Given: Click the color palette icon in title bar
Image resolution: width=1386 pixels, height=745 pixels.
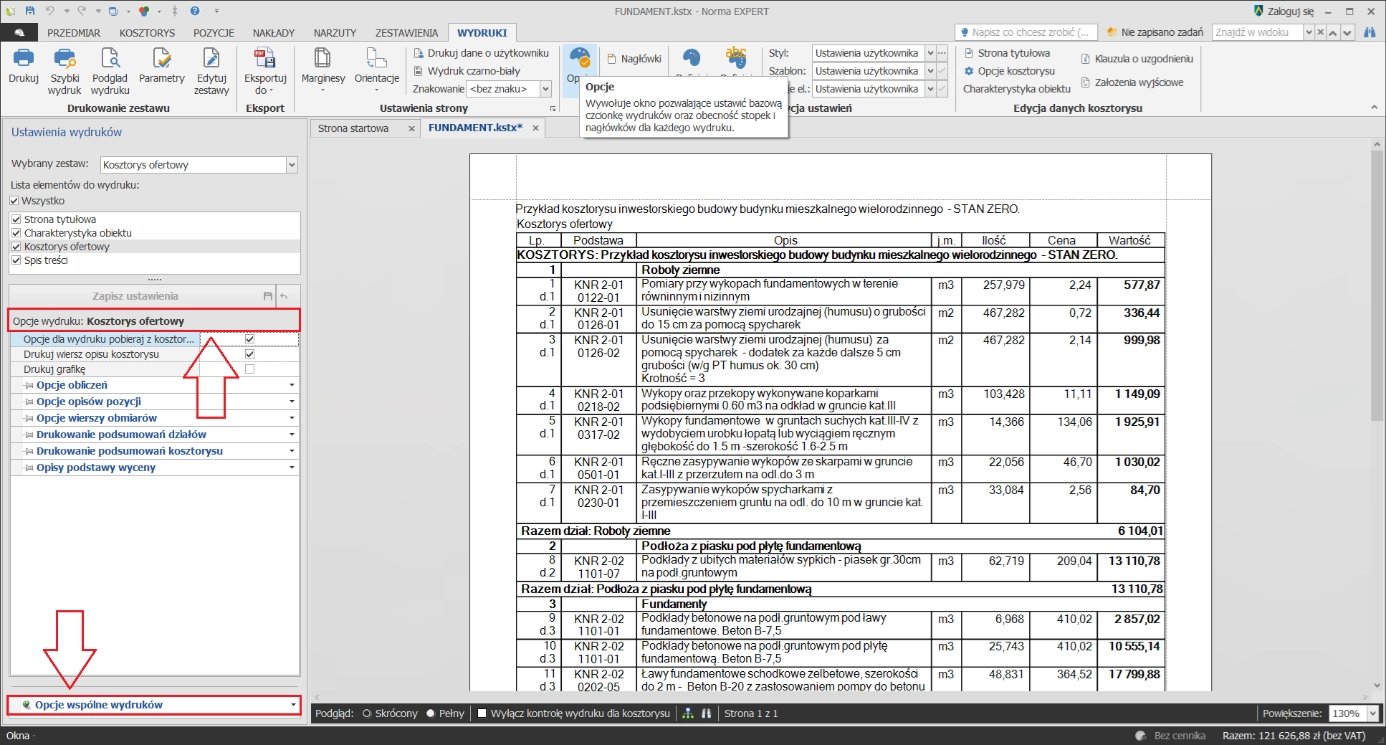Looking at the screenshot, I should coord(143,10).
